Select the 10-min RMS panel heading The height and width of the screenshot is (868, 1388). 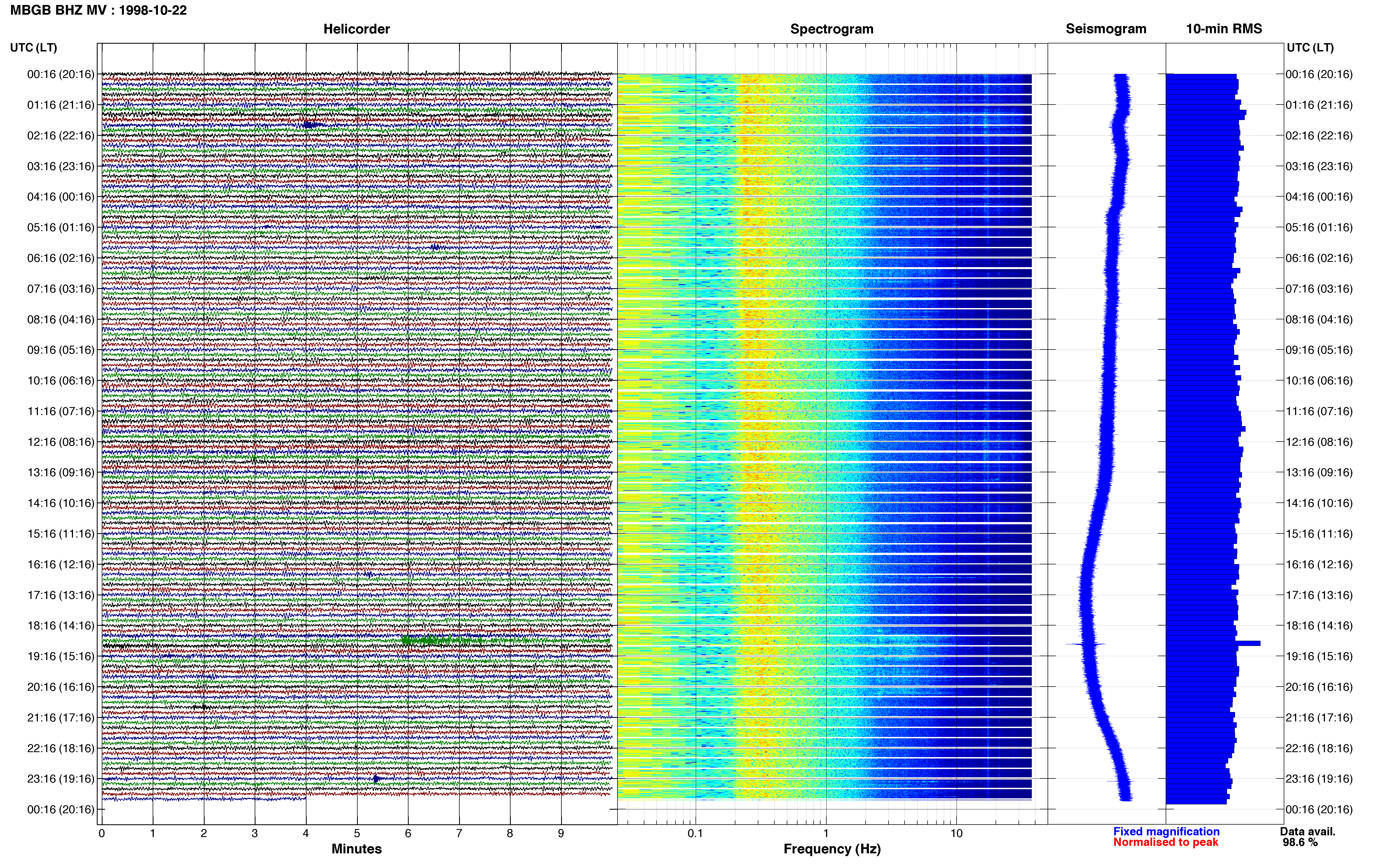1224,29
